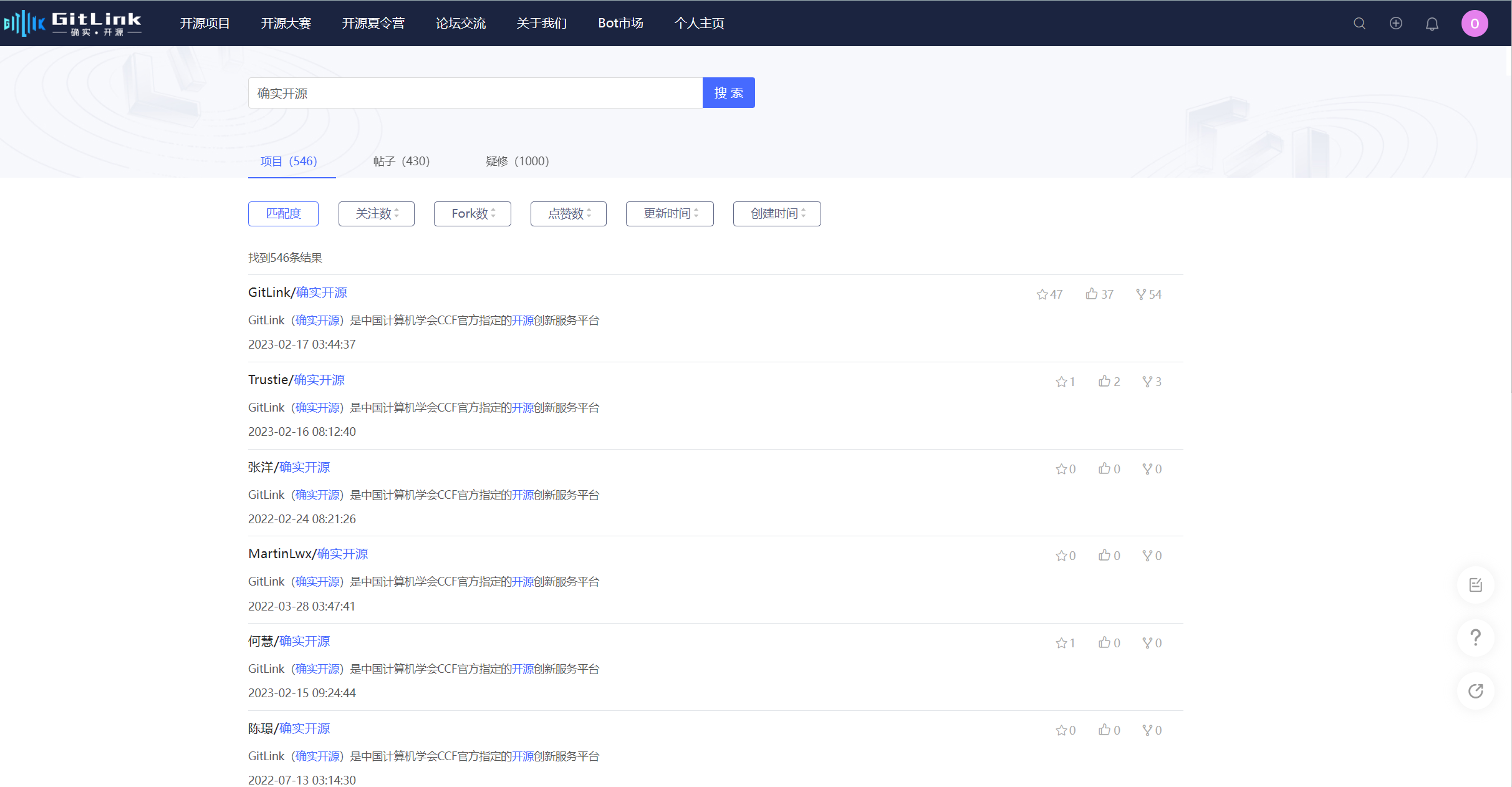Screen dimensions: 1512x787
Task: Switch to 疑修 (1000) tab
Action: (x=518, y=162)
